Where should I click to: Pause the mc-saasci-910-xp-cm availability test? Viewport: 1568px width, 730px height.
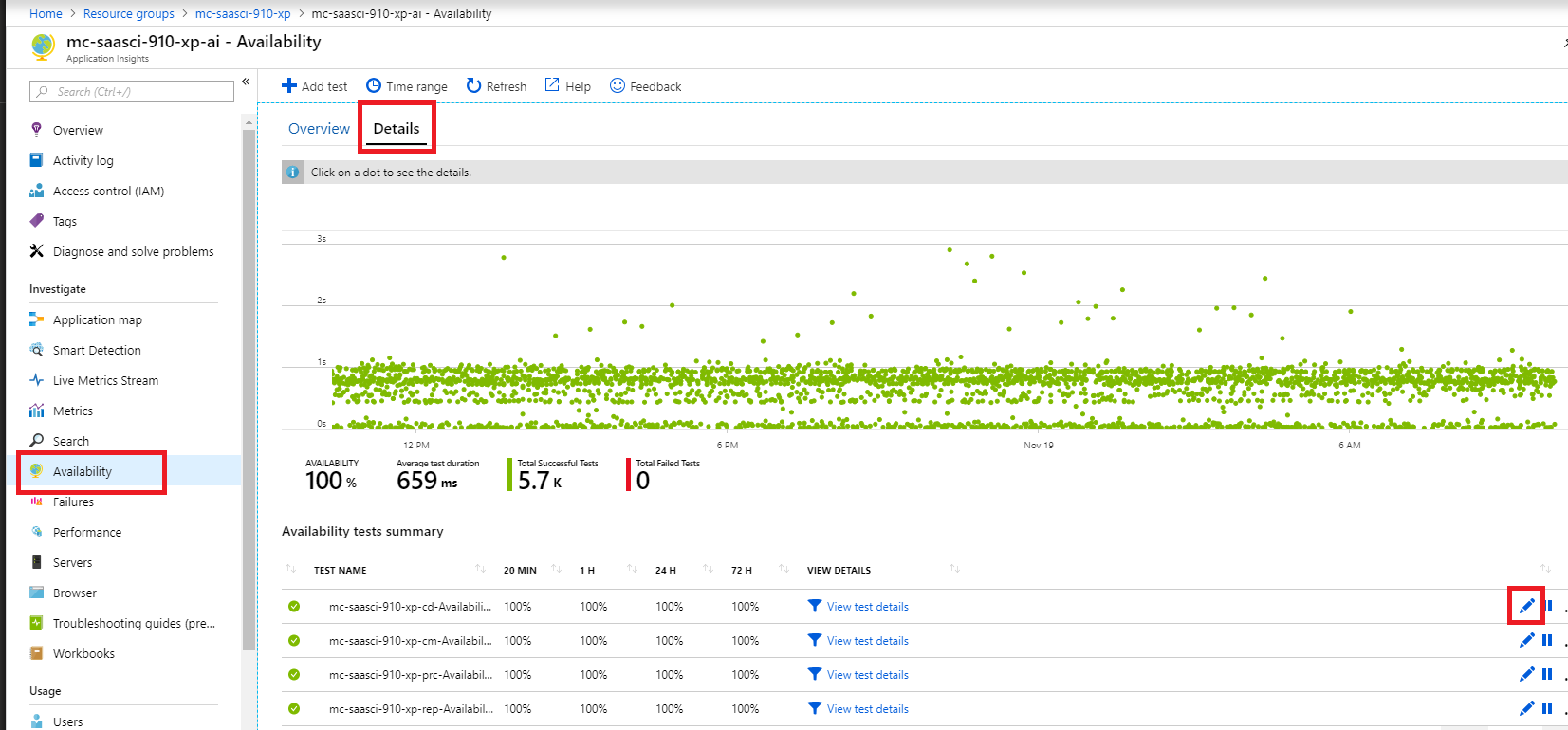[1547, 640]
